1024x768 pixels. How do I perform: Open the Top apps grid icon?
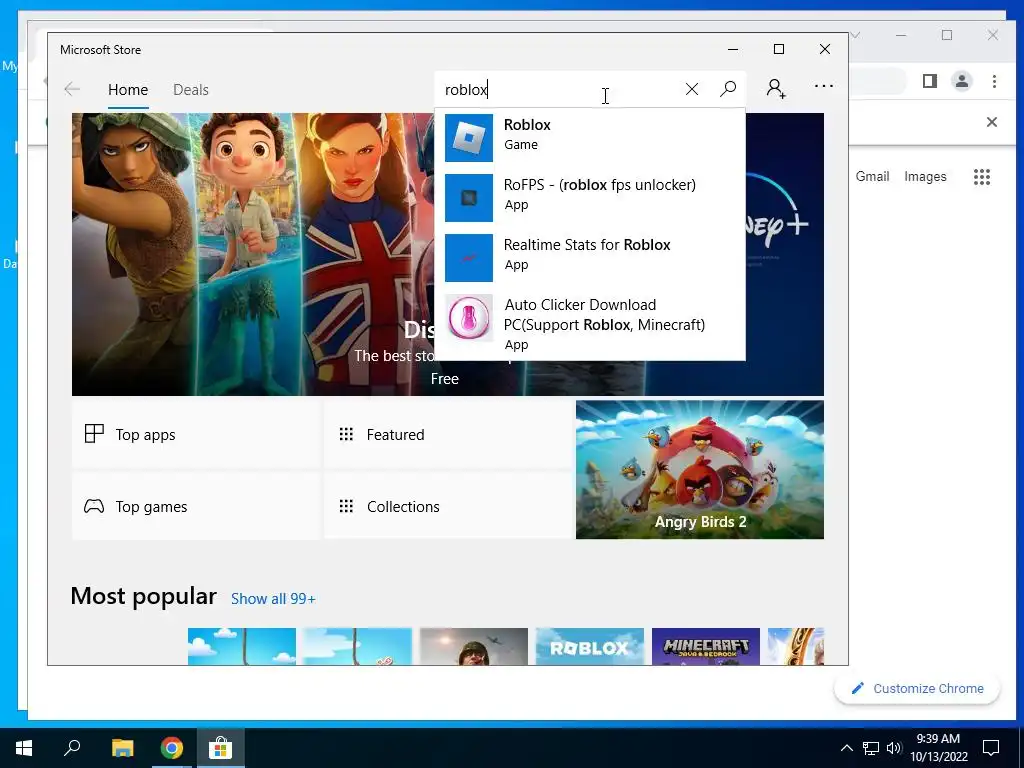point(94,434)
